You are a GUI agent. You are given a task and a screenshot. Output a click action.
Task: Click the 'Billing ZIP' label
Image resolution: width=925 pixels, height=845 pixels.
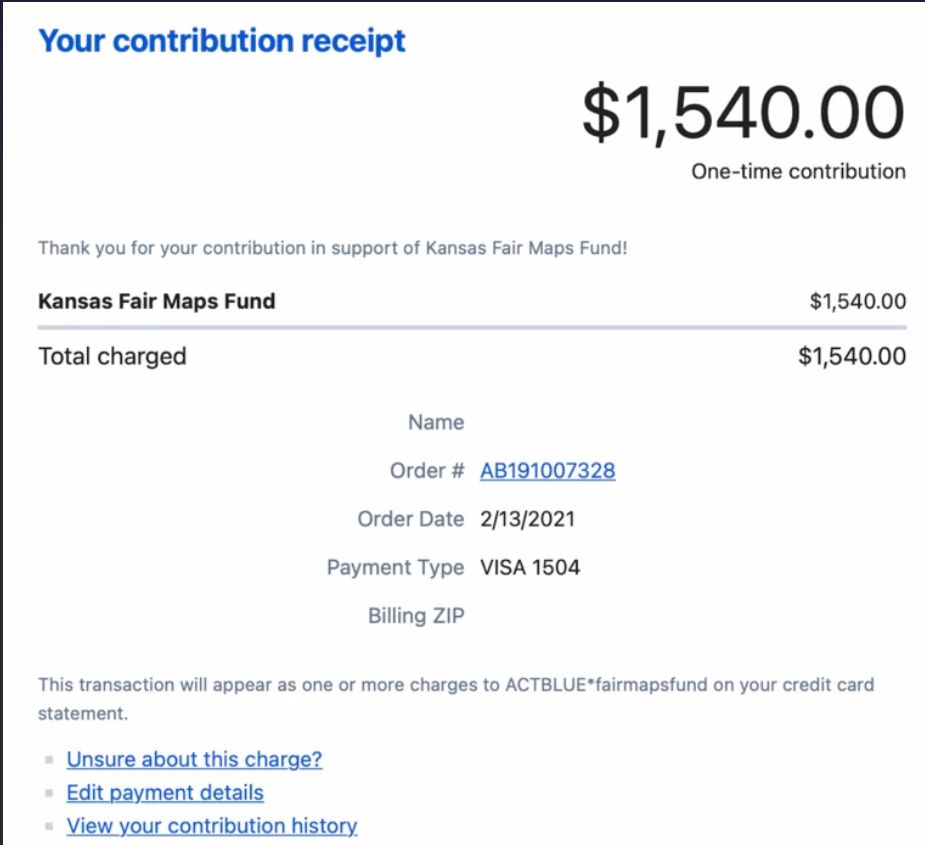[x=416, y=616]
